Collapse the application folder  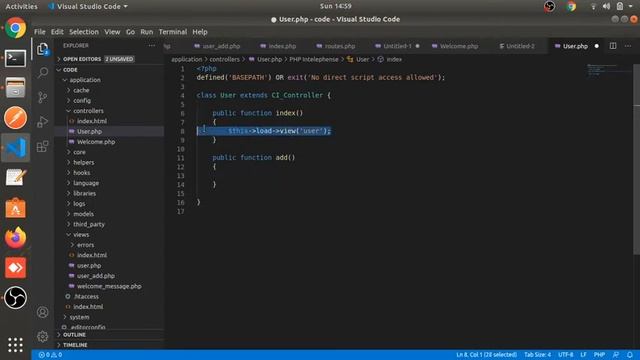coord(84,80)
